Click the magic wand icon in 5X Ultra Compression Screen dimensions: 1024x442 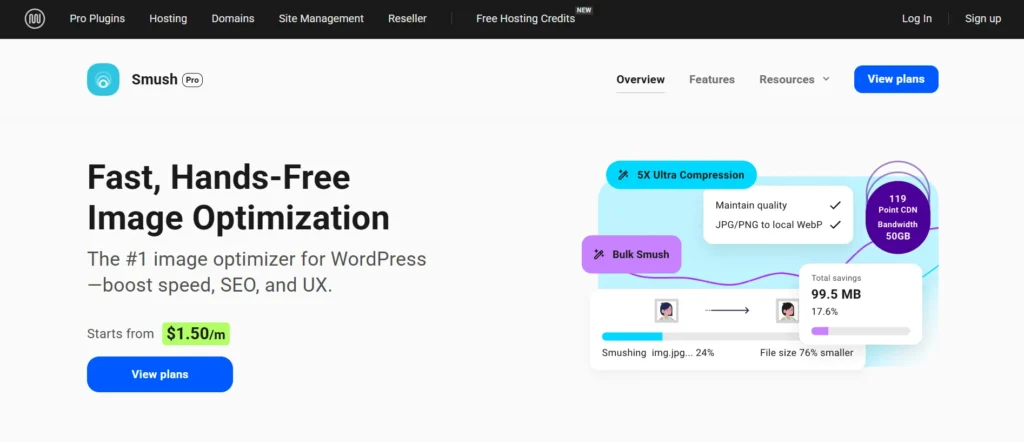tap(623, 175)
